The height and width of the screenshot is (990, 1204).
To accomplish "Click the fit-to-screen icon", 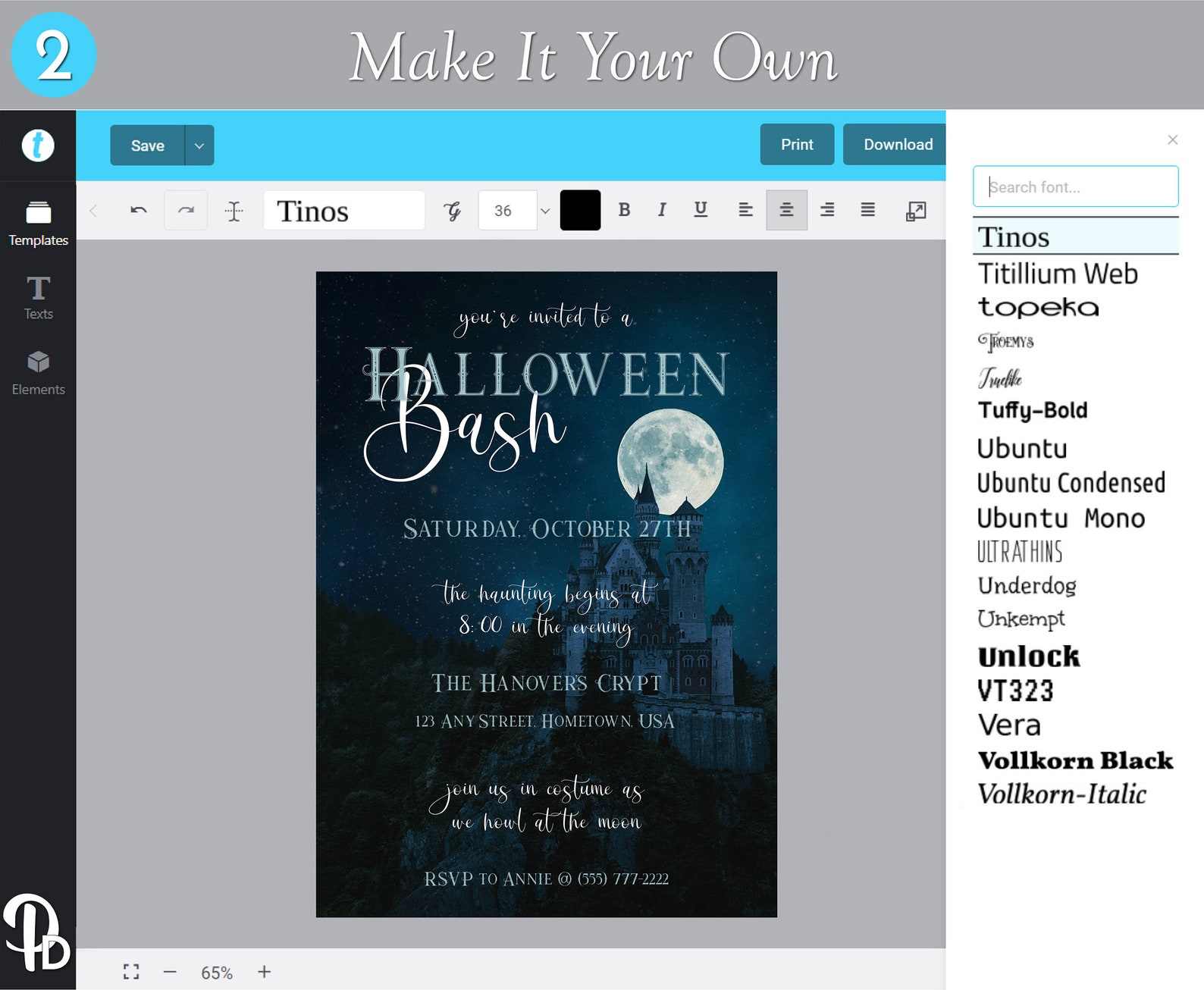I will point(131,972).
